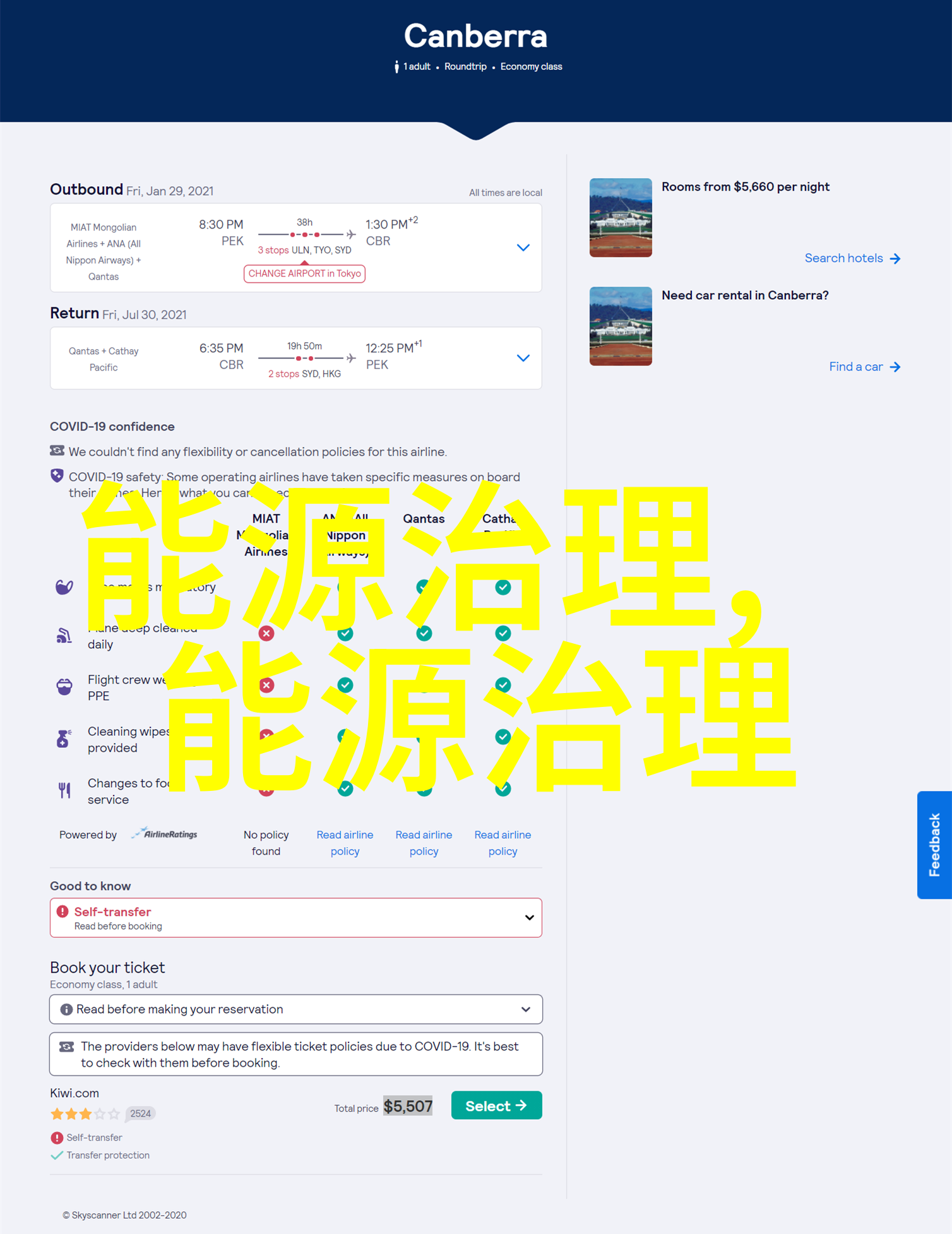
Task: Click the outbound 8:30 PM PEK departure time
Action: [221, 232]
